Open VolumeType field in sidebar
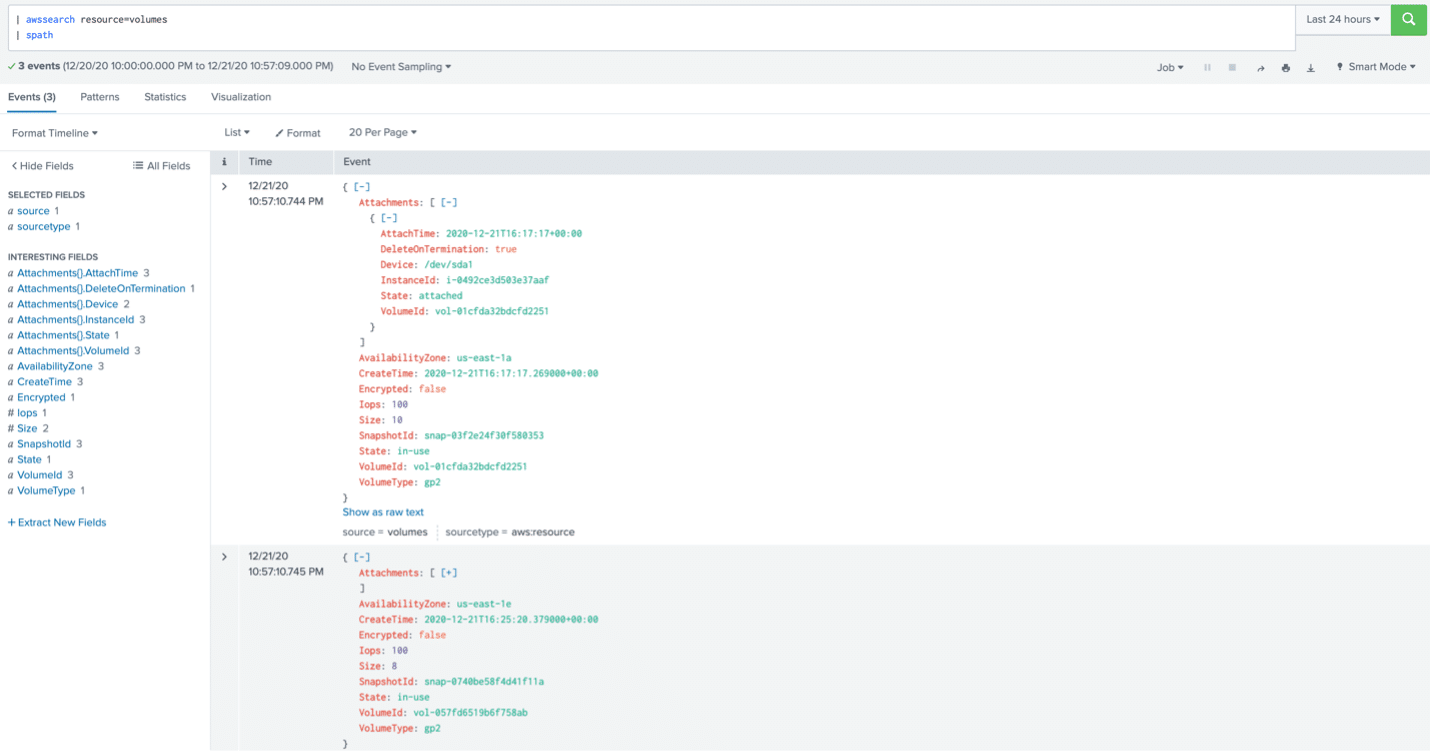Image resolution: width=1430 pixels, height=754 pixels. (x=46, y=491)
